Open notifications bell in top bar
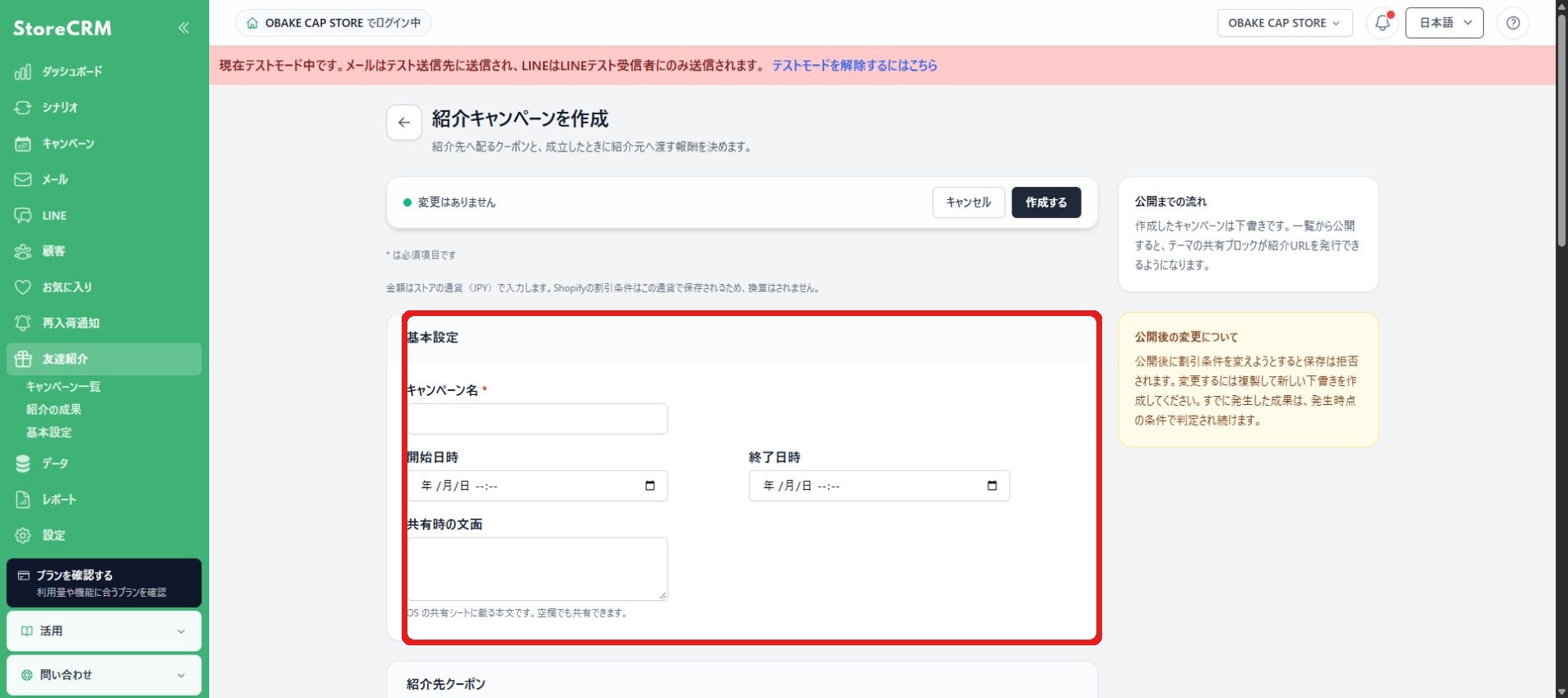The height and width of the screenshot is (698, 1568). point(1383,23)
